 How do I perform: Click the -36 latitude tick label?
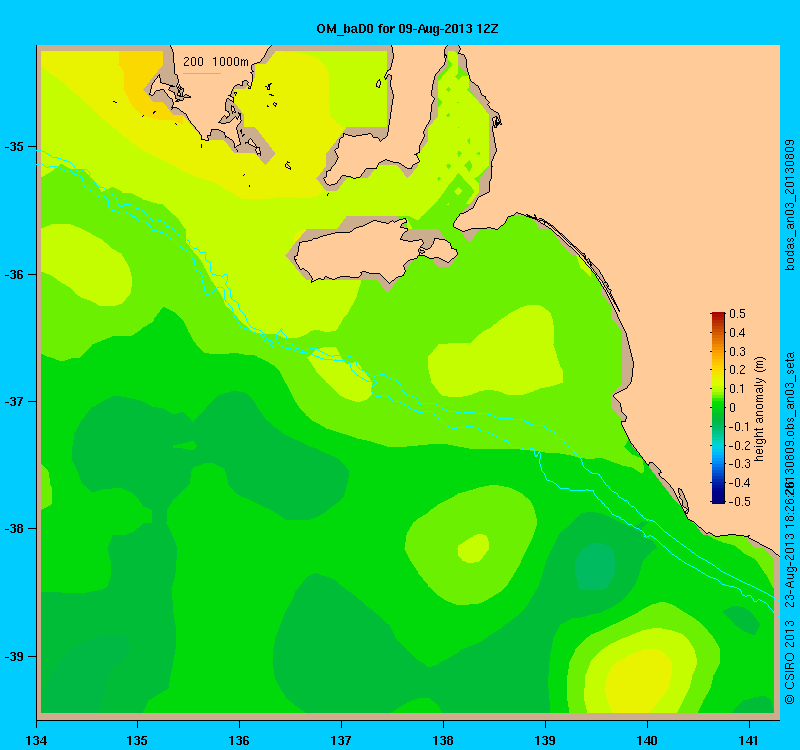(14, 274)
